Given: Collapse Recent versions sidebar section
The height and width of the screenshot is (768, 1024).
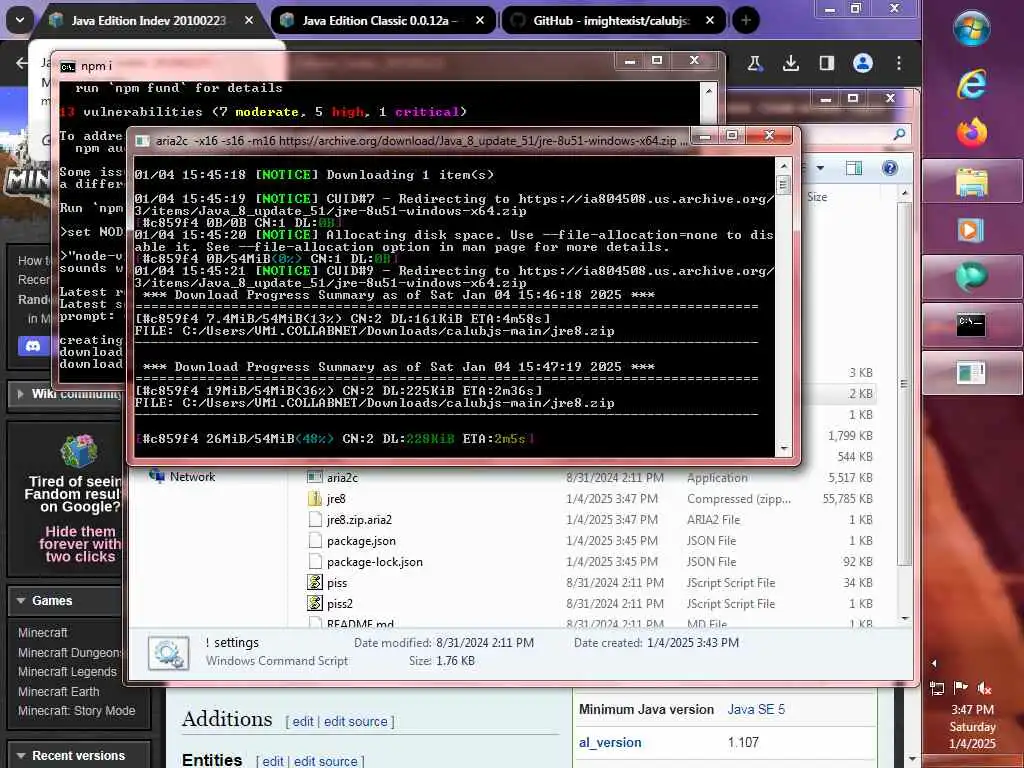Looking at the screenshot, I should coord(22,756).
